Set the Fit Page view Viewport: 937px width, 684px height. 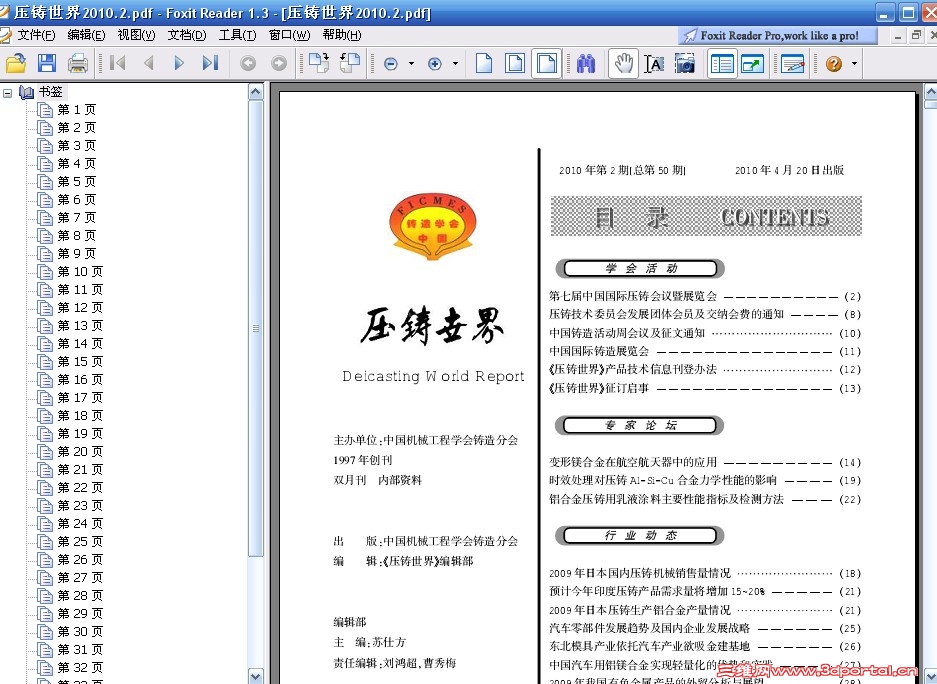pyautogui.click(x=515, y=63)
